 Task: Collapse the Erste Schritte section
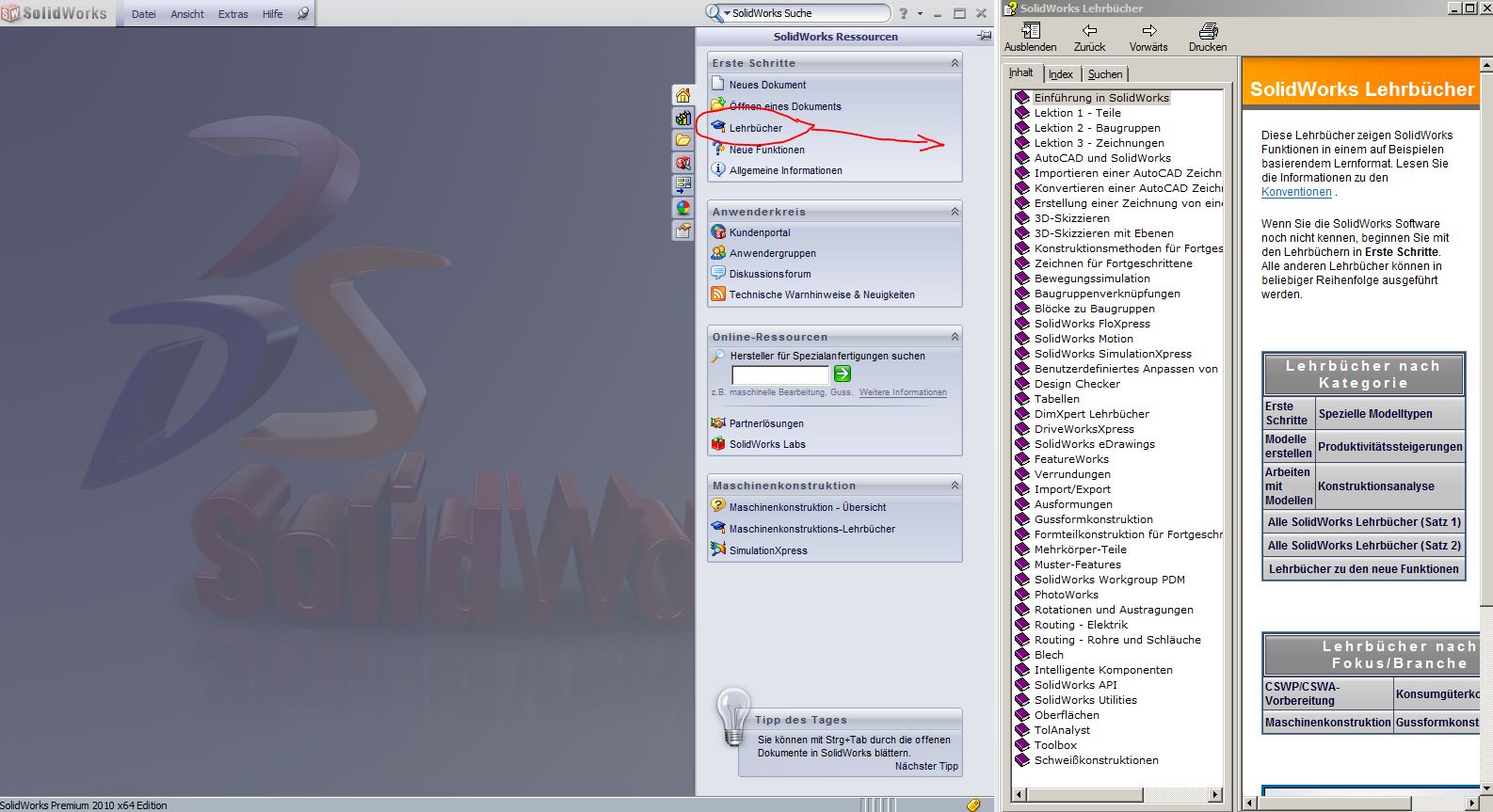pyautogui.click(x=955, y=63)
